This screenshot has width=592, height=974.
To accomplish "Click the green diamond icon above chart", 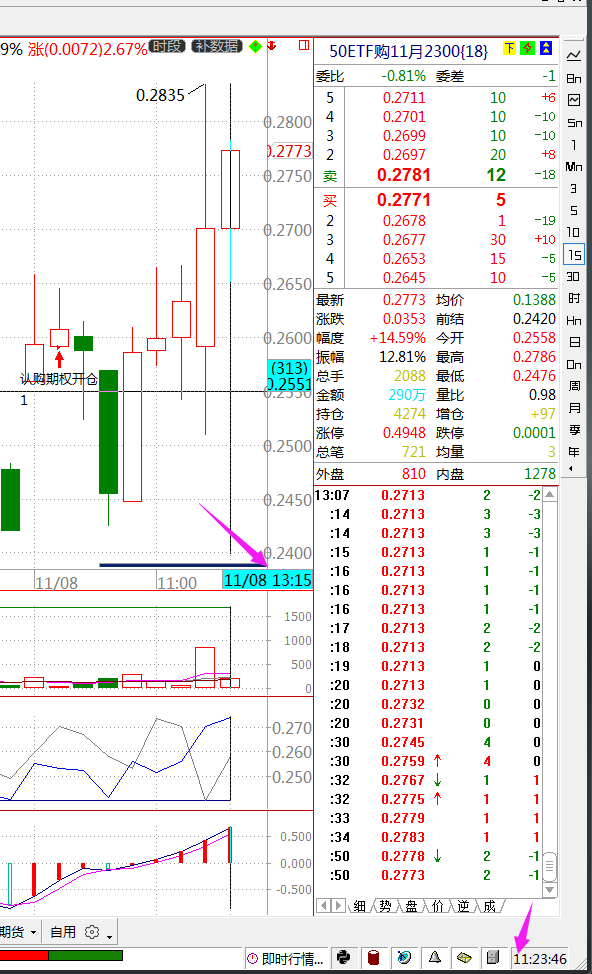I will pyautogui.click(x=255, y=47).
